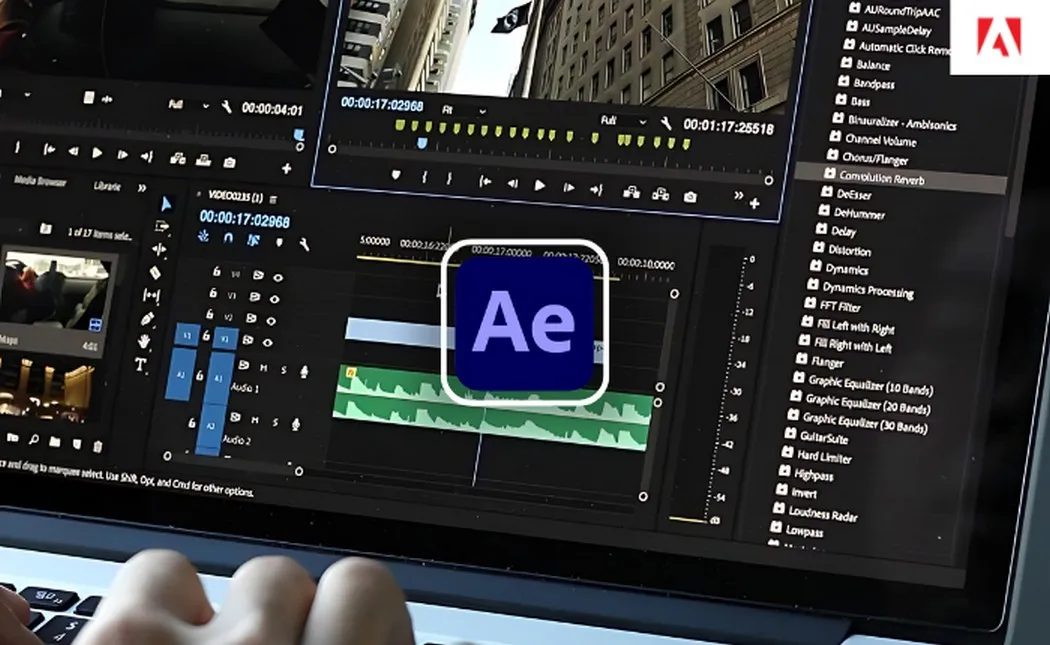This screenshot has width=1050, height=645.
Task: Step Forward one frame in Program Monitor
Action: [568, 188]
